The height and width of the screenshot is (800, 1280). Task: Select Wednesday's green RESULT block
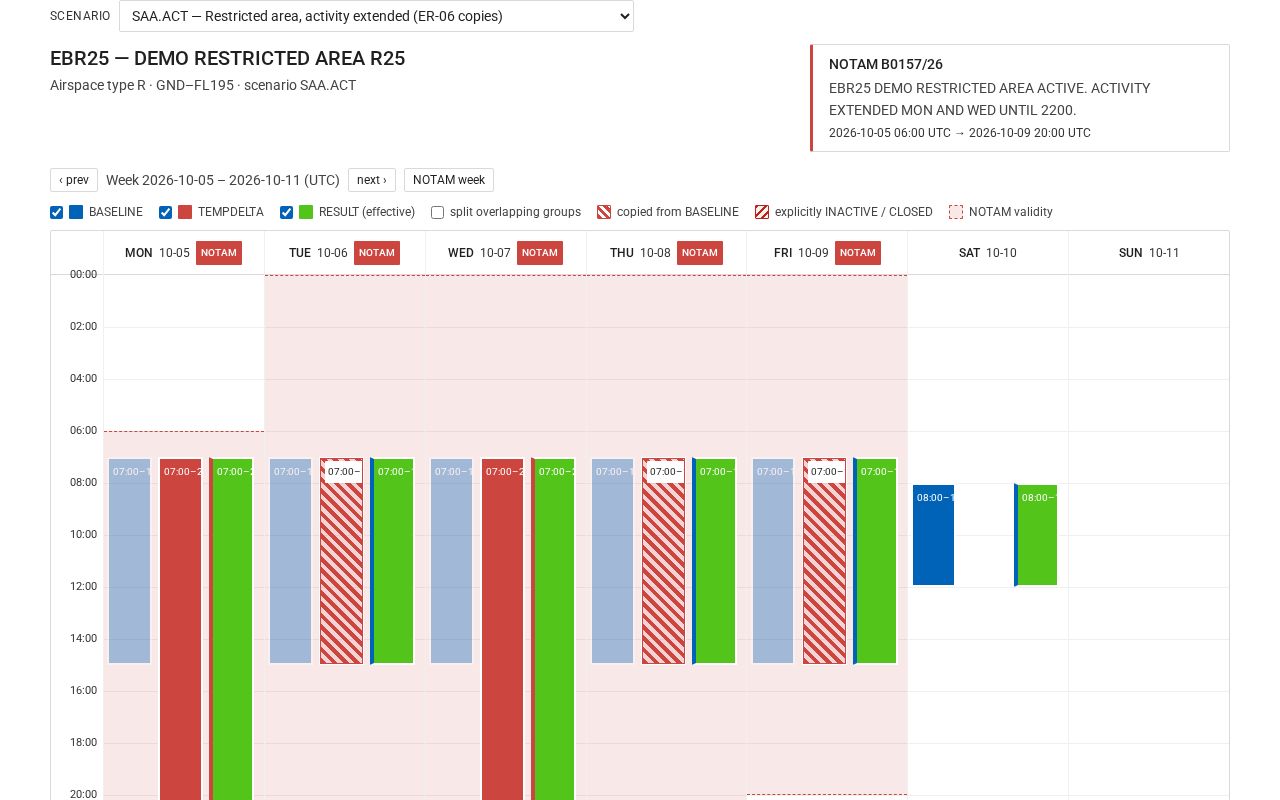click(554, 629)
